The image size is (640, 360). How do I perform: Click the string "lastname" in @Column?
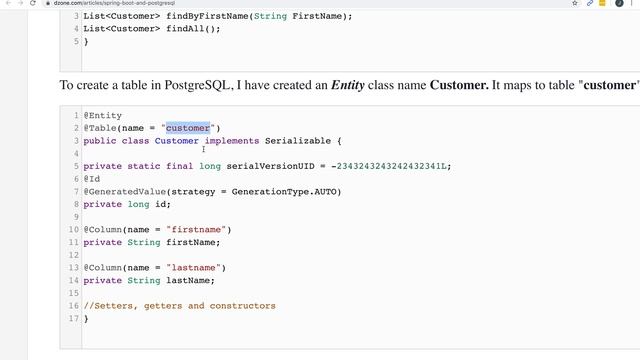click(x=193, y=268)
